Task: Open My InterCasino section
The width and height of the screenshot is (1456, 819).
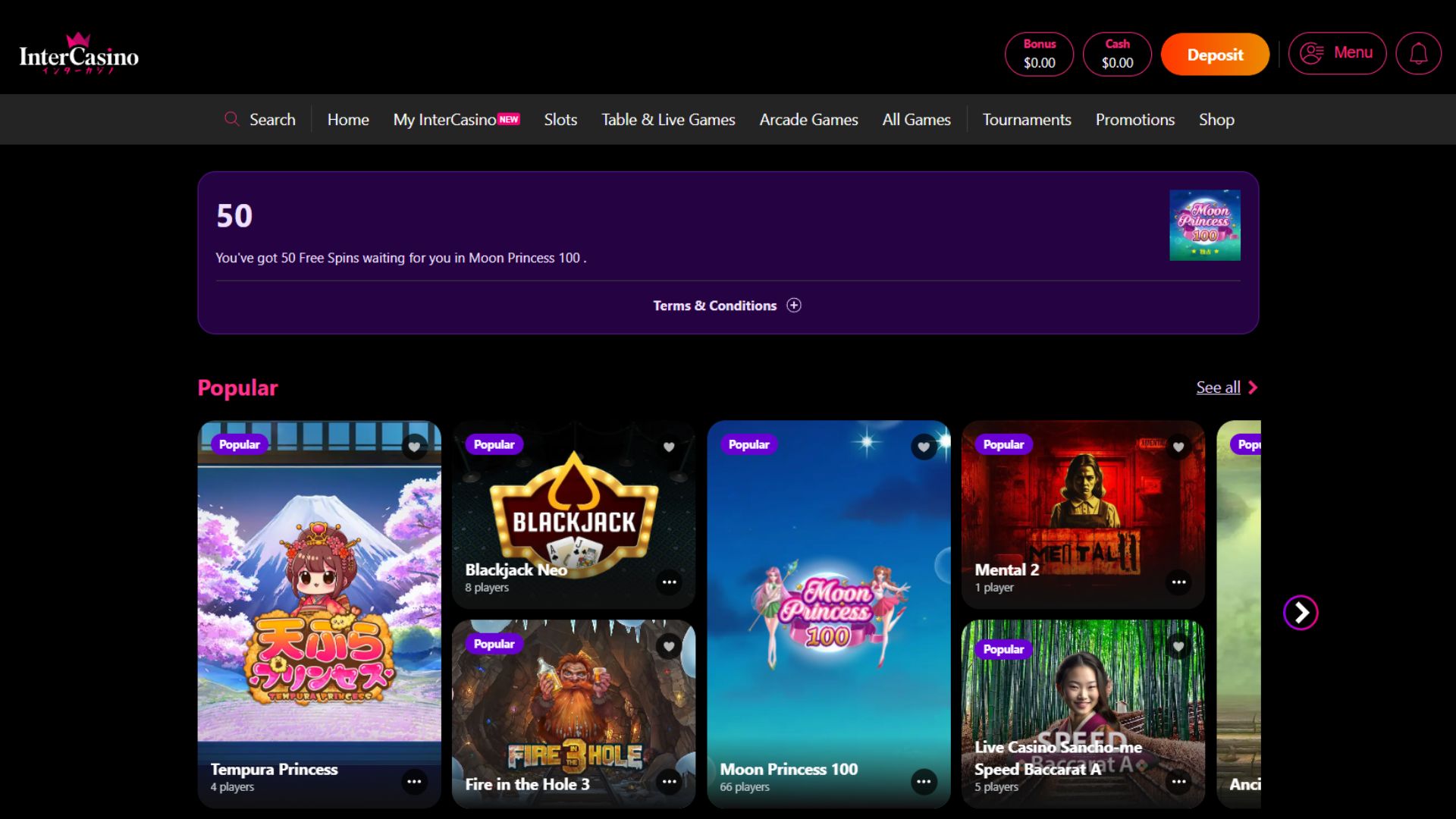Action: click(x=457, y=119)
